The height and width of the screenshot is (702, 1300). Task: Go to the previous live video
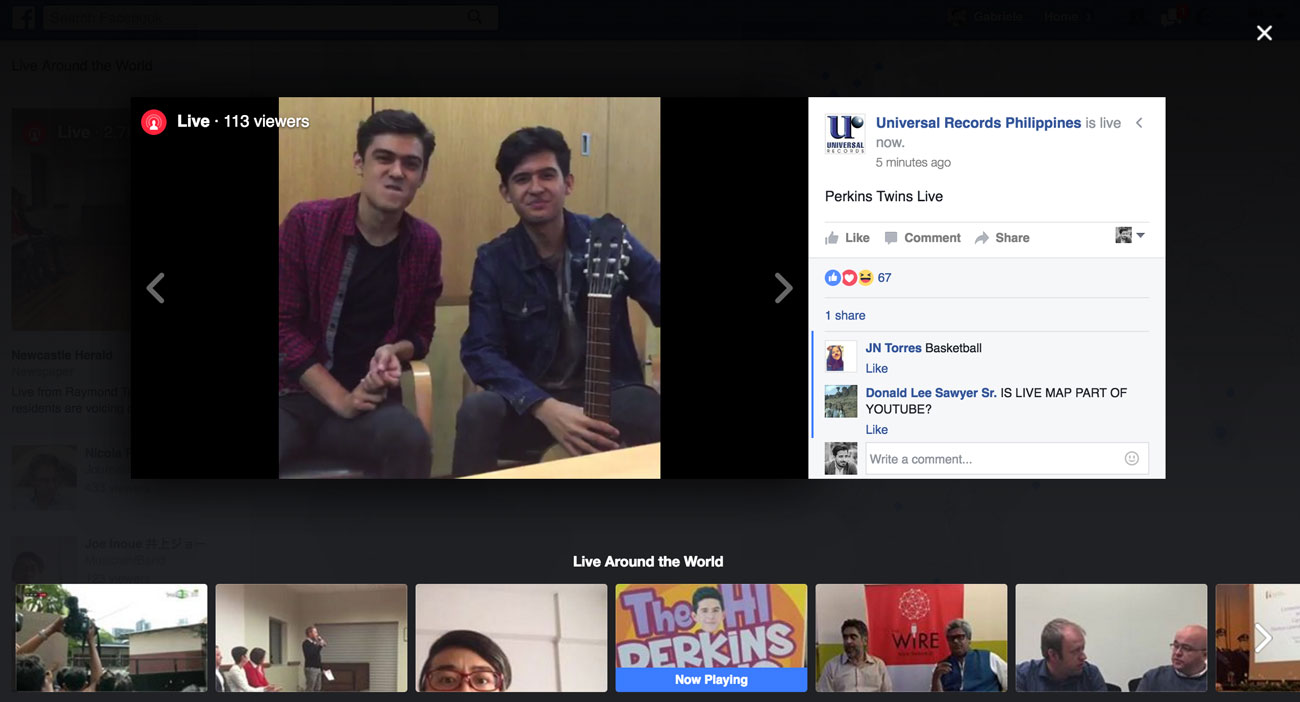coord(155,289)
